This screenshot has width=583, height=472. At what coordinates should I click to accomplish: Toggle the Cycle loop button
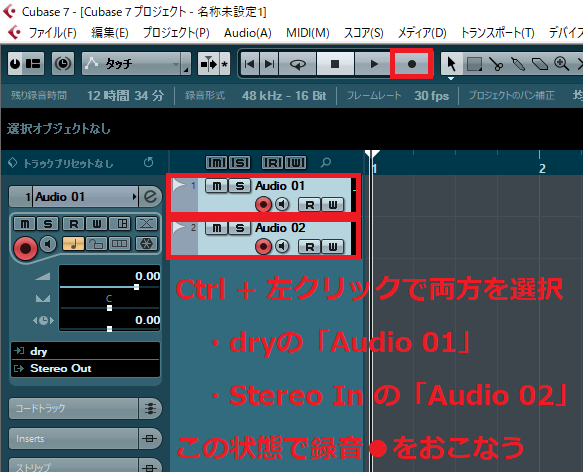(x=297, y=64)
